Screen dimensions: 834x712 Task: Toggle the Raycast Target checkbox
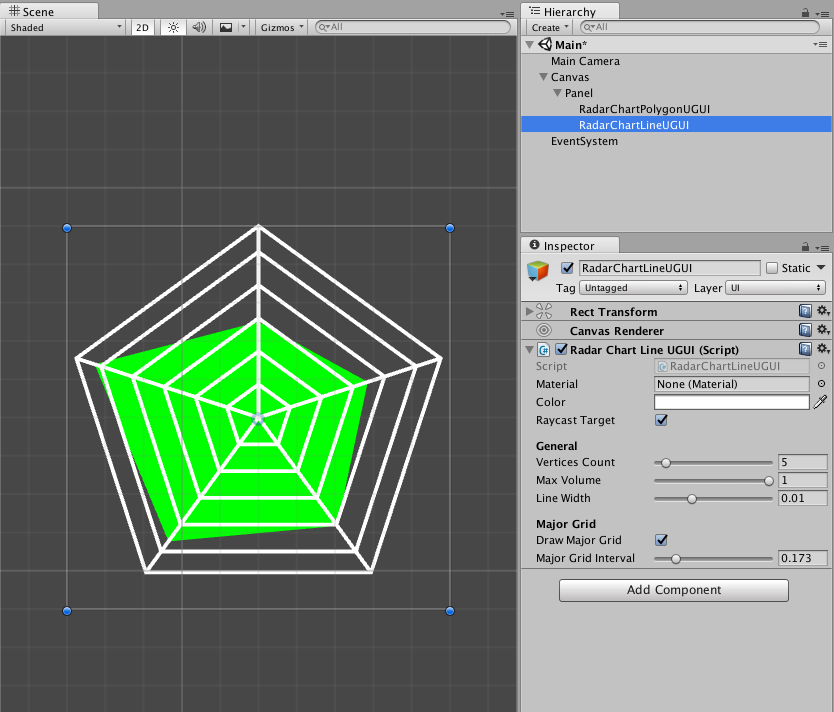click(x=661, y=420)
